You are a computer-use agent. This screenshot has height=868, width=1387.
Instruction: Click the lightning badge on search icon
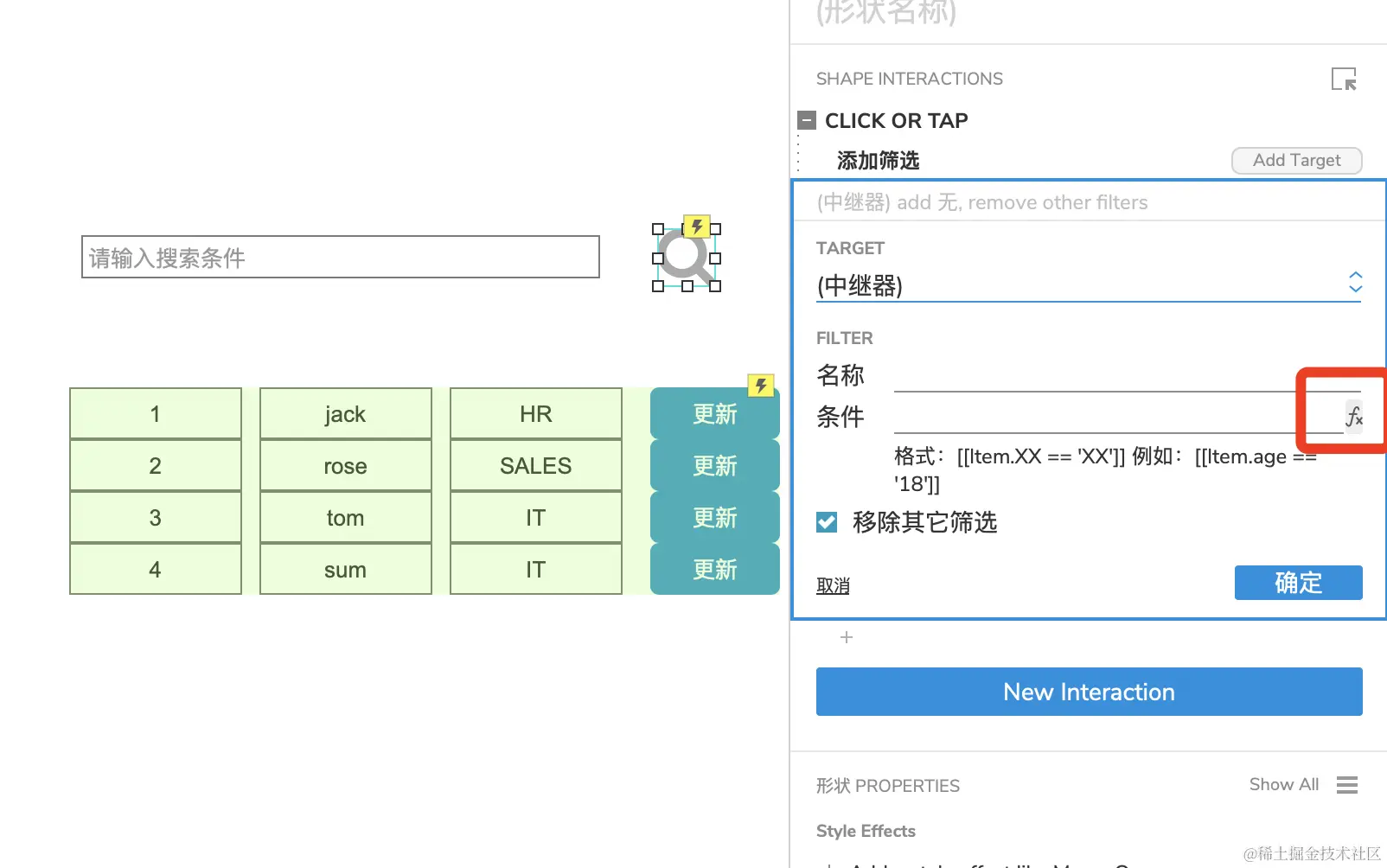click(697, 227)
